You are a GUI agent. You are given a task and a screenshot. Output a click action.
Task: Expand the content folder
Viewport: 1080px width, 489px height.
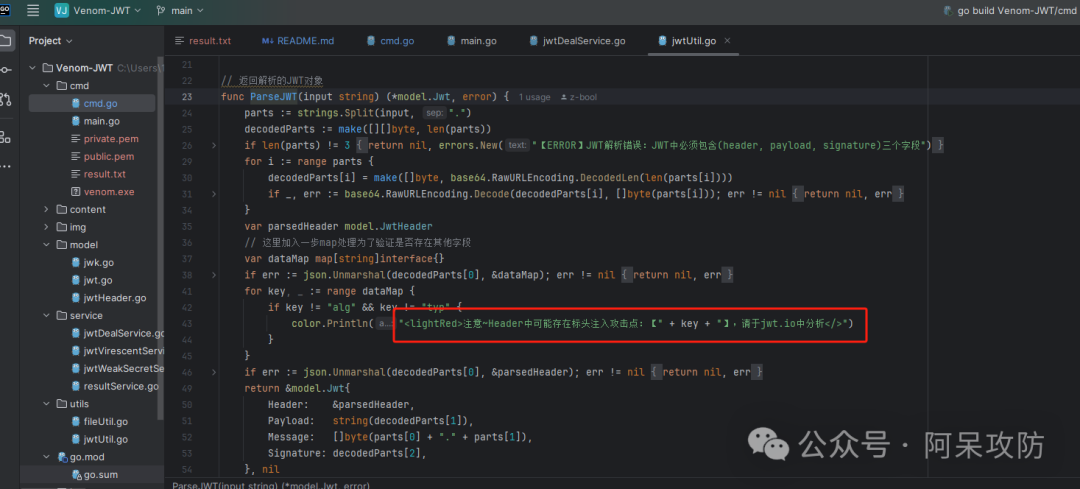coord(46,209)
